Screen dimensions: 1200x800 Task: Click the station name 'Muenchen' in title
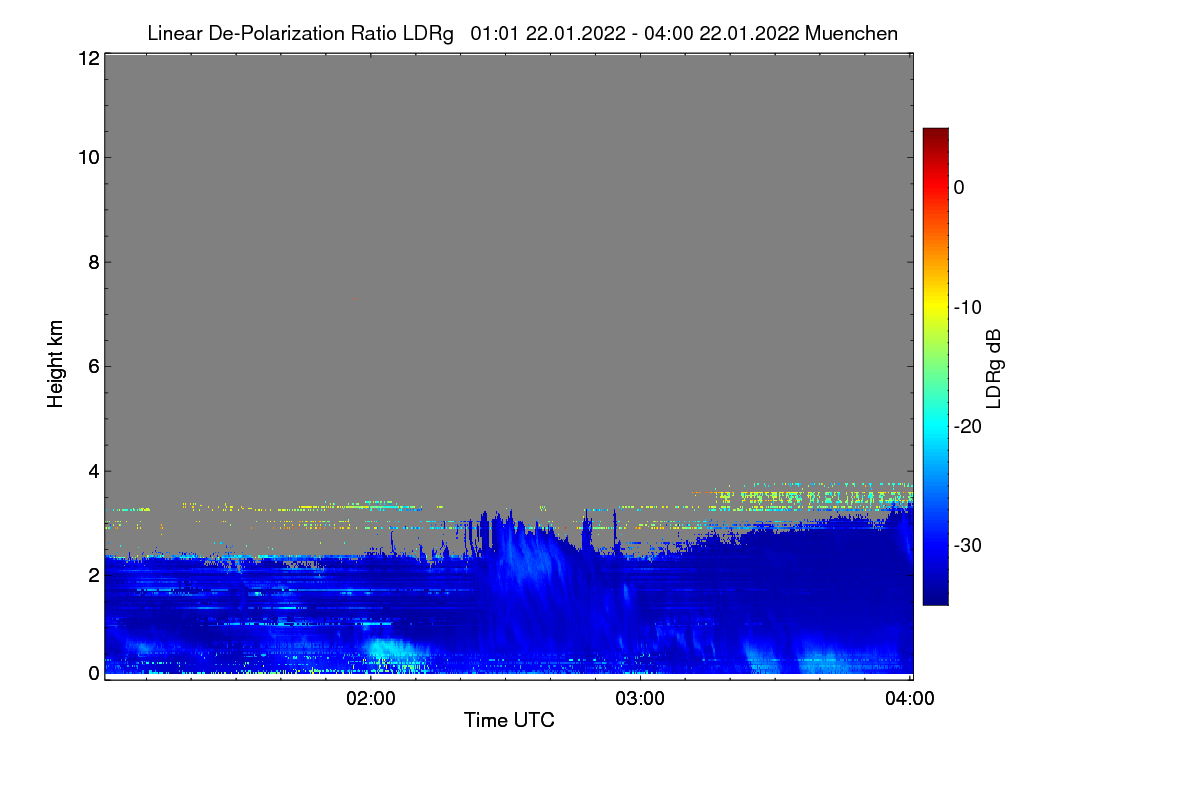pos(851,33)
